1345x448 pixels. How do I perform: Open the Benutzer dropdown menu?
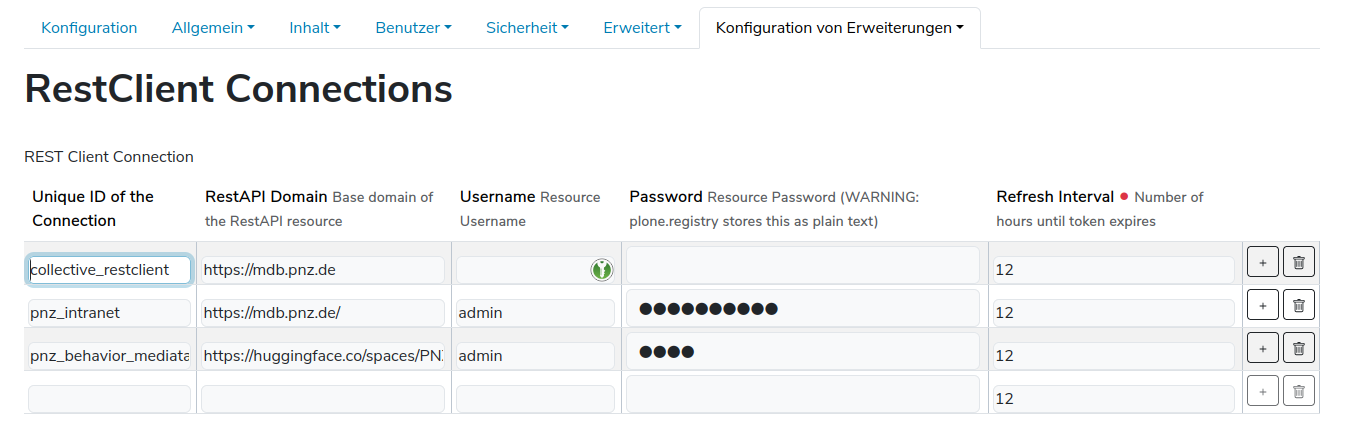pos(413,28)
